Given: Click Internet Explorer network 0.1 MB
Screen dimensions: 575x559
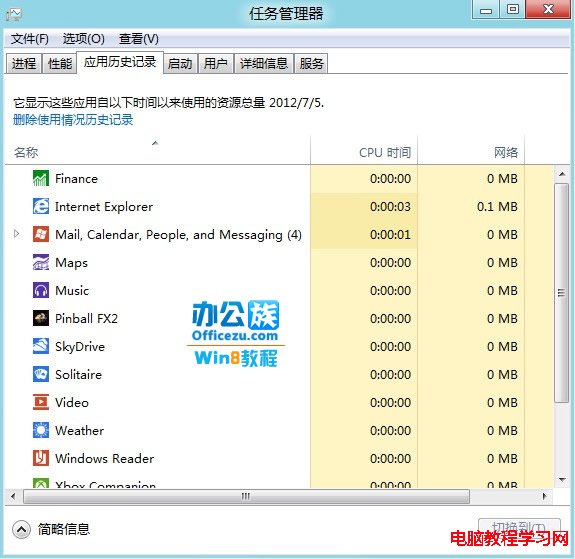Looking at the screenshot, I should point(497,207).
